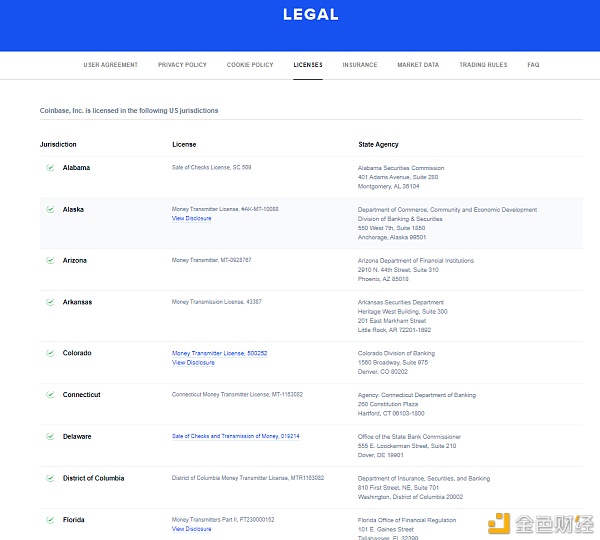Click the LEGAL page heading
This screenshot has width=600, height=540.
[x=311, y=15]
